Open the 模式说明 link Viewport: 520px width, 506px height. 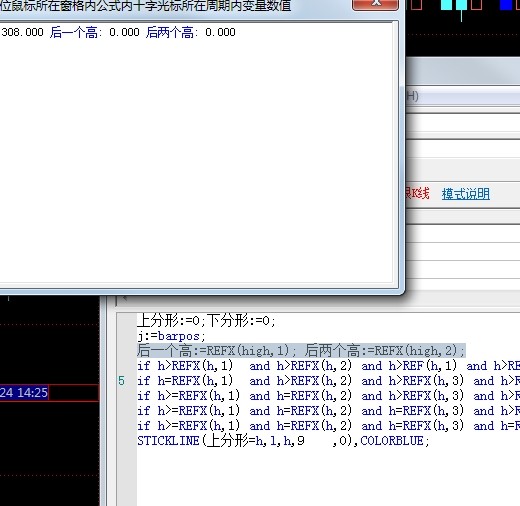pyautogui.click(x=466, y=194)
